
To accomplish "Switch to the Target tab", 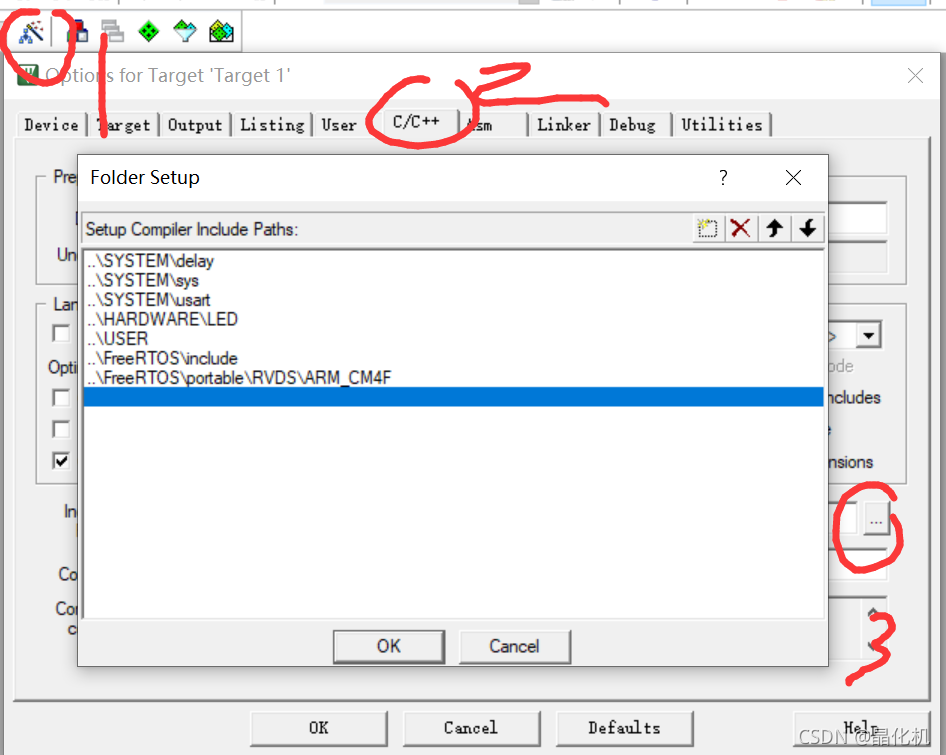I will [124, 125].
